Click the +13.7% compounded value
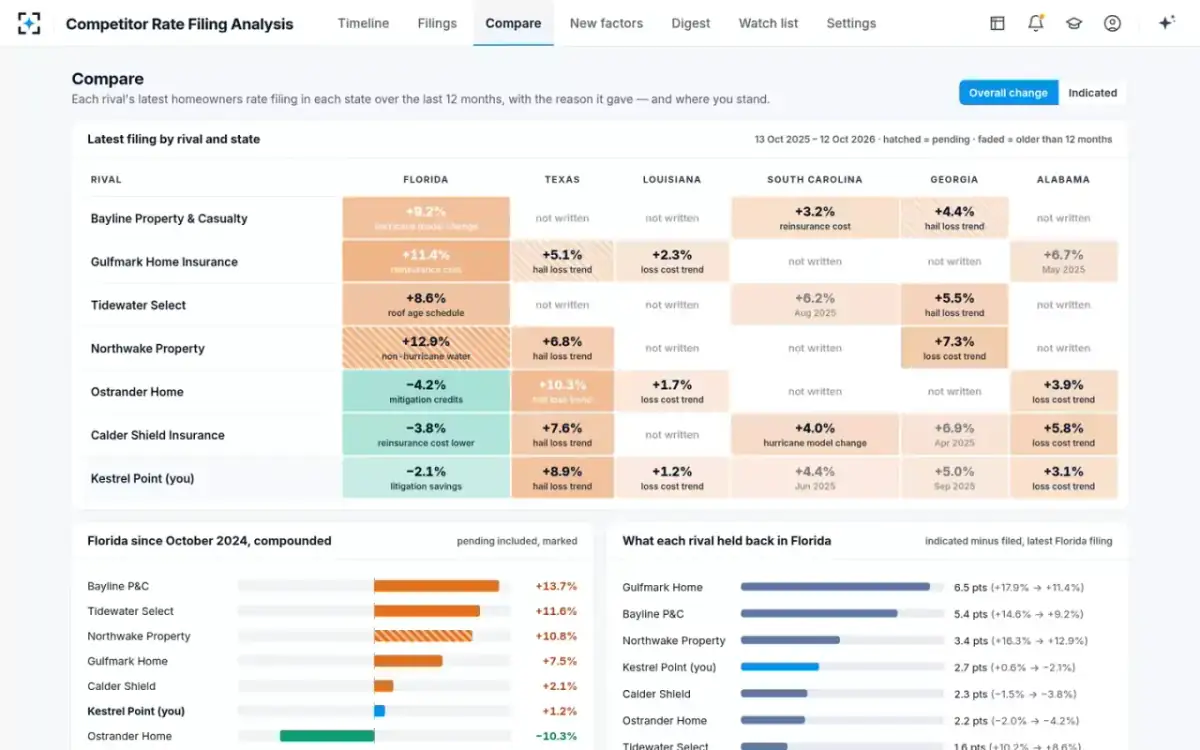 pos(556,586)
